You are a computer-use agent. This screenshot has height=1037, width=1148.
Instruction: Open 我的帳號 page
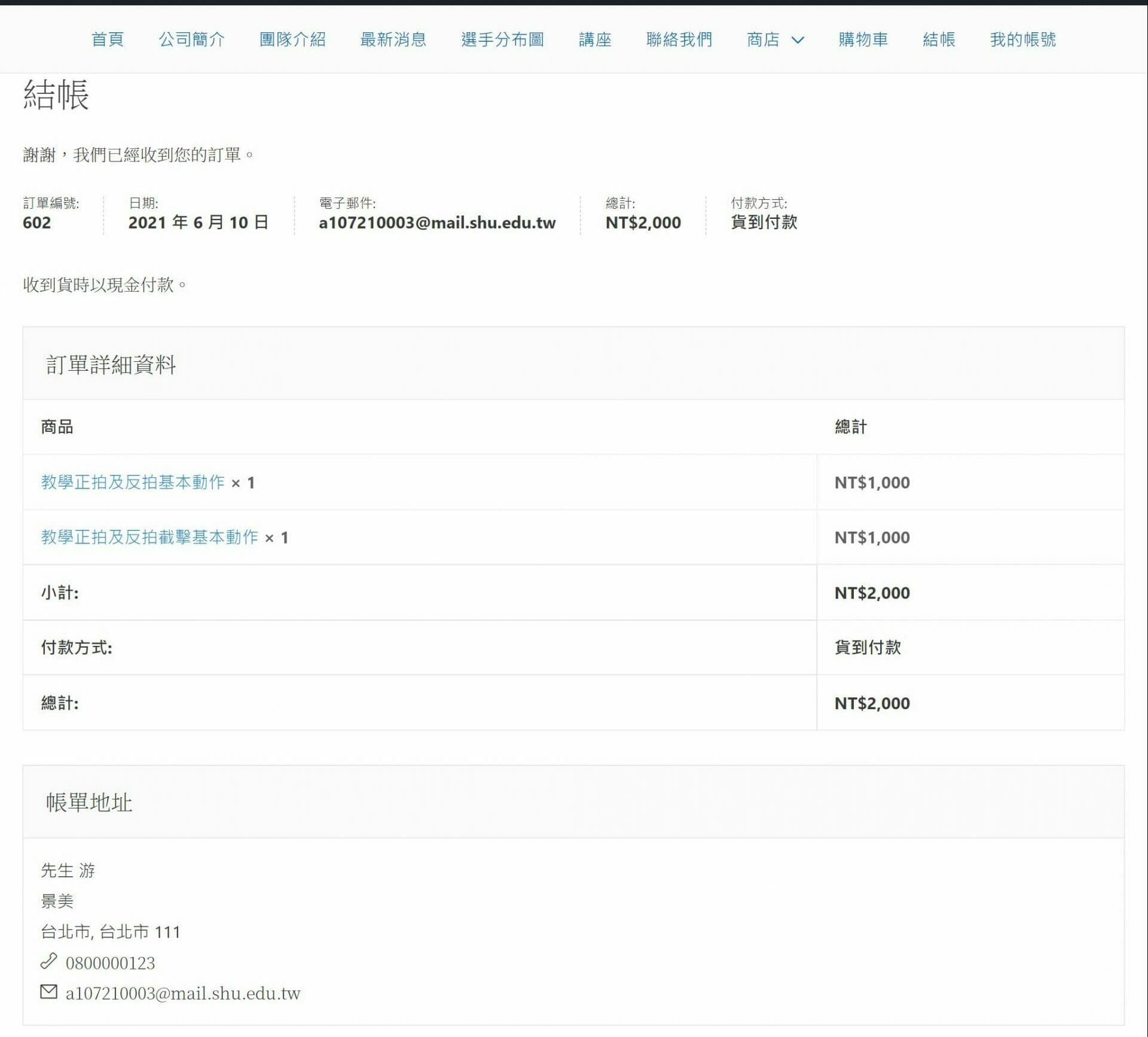point(1022,39)
